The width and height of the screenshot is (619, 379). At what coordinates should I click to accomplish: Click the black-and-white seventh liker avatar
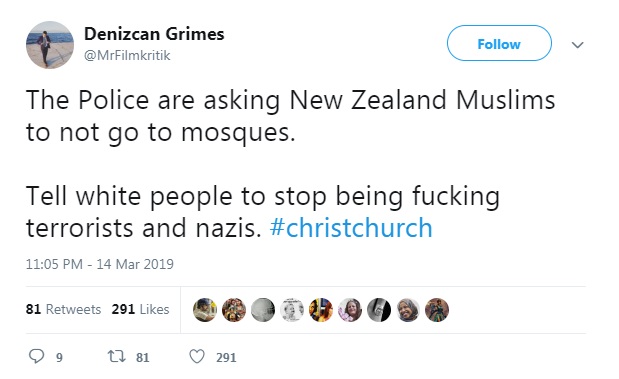pyautogui.click(x=379, y=310)
